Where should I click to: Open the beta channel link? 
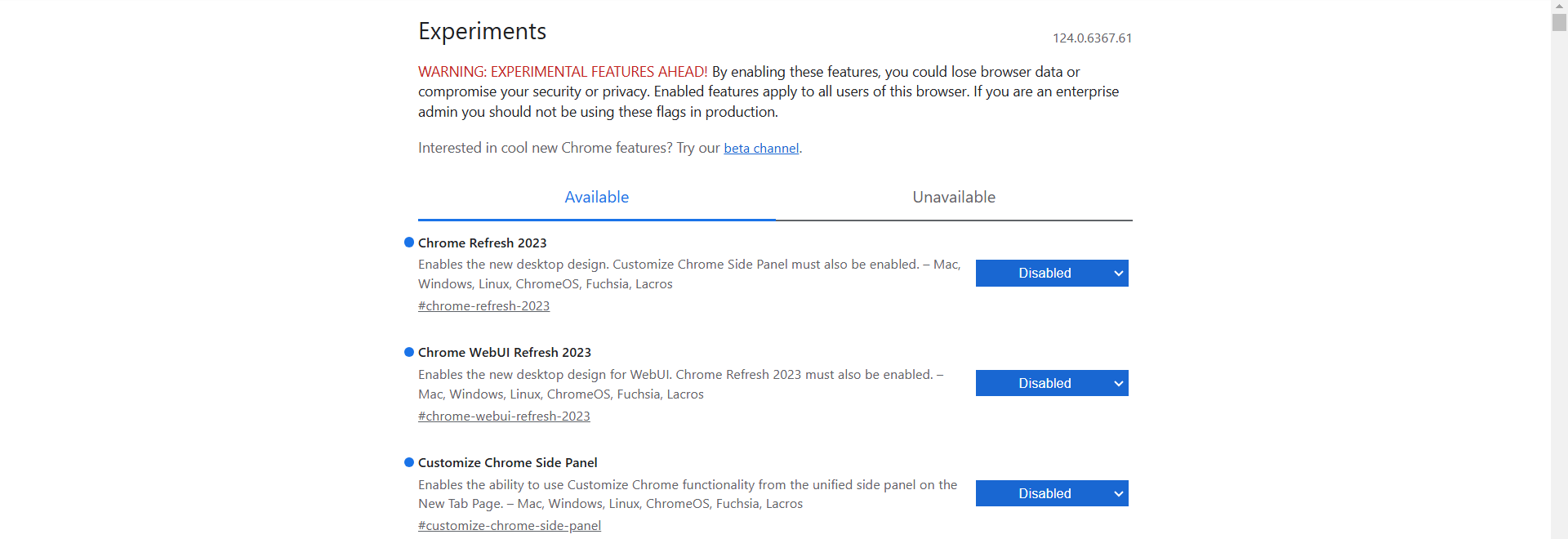pyautogui.click(x=761, y=149)
